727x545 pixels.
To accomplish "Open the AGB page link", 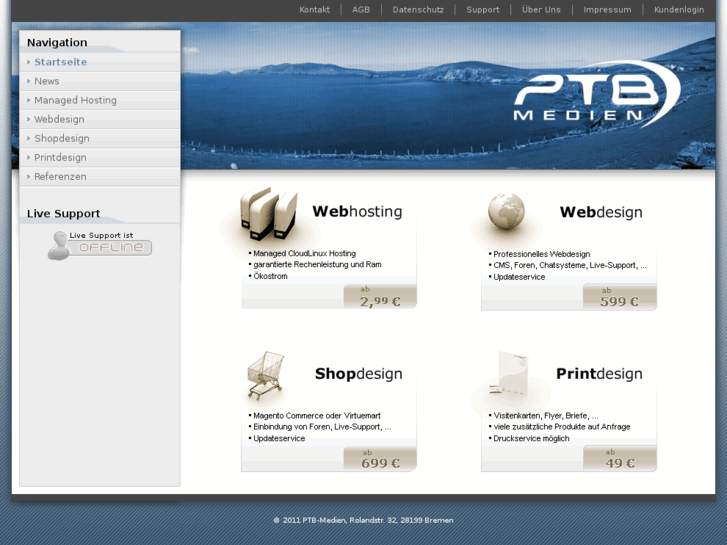I will coord(361,10).
